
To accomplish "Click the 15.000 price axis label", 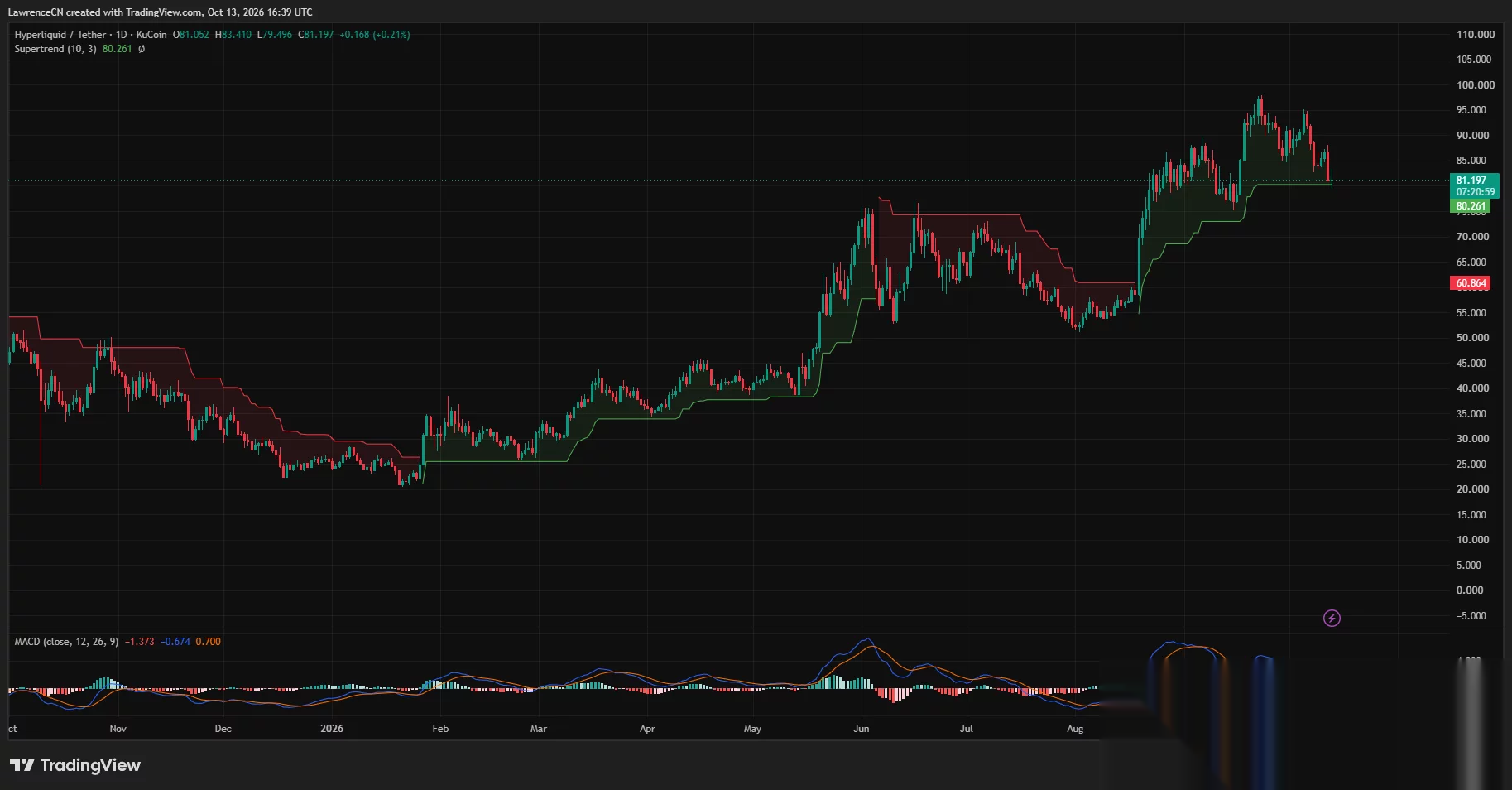I will (x=1471, y=515).
